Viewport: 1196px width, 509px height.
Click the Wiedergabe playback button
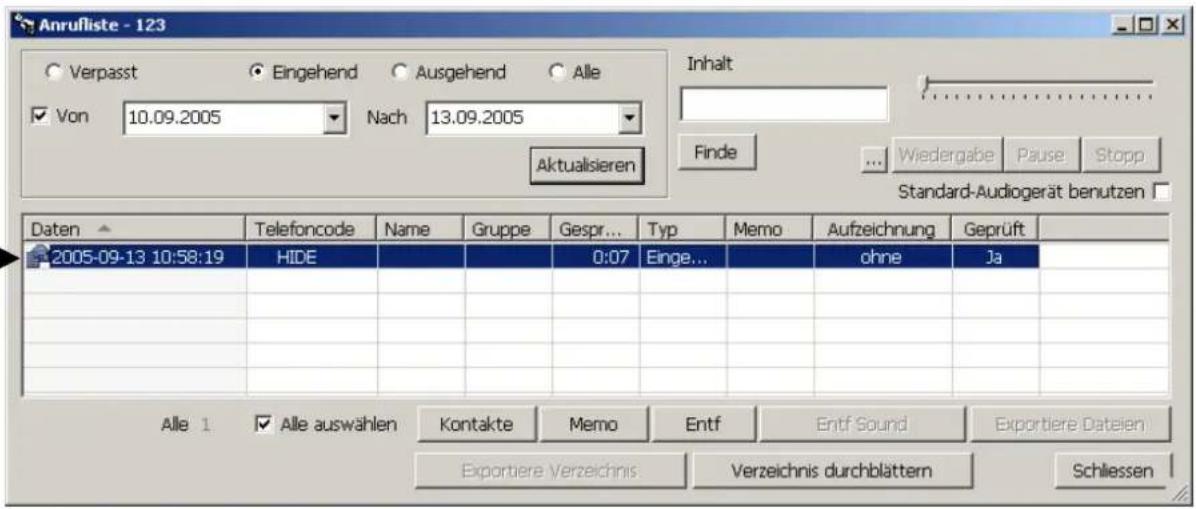(945, 156)
